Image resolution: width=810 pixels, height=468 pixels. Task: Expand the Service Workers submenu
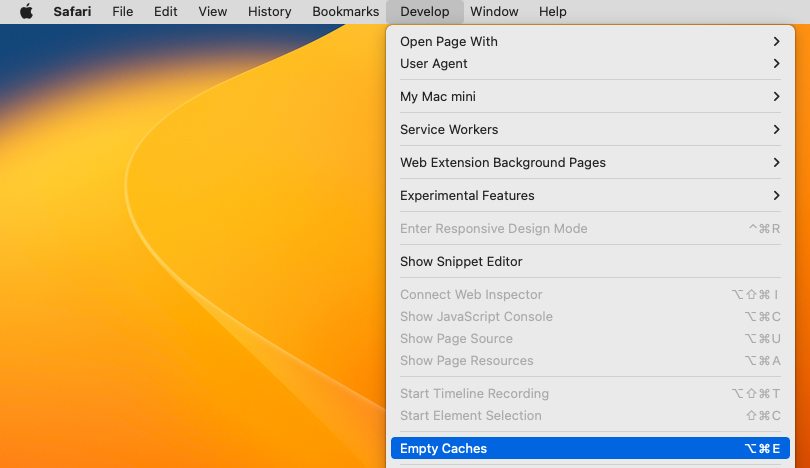[449, 130]
